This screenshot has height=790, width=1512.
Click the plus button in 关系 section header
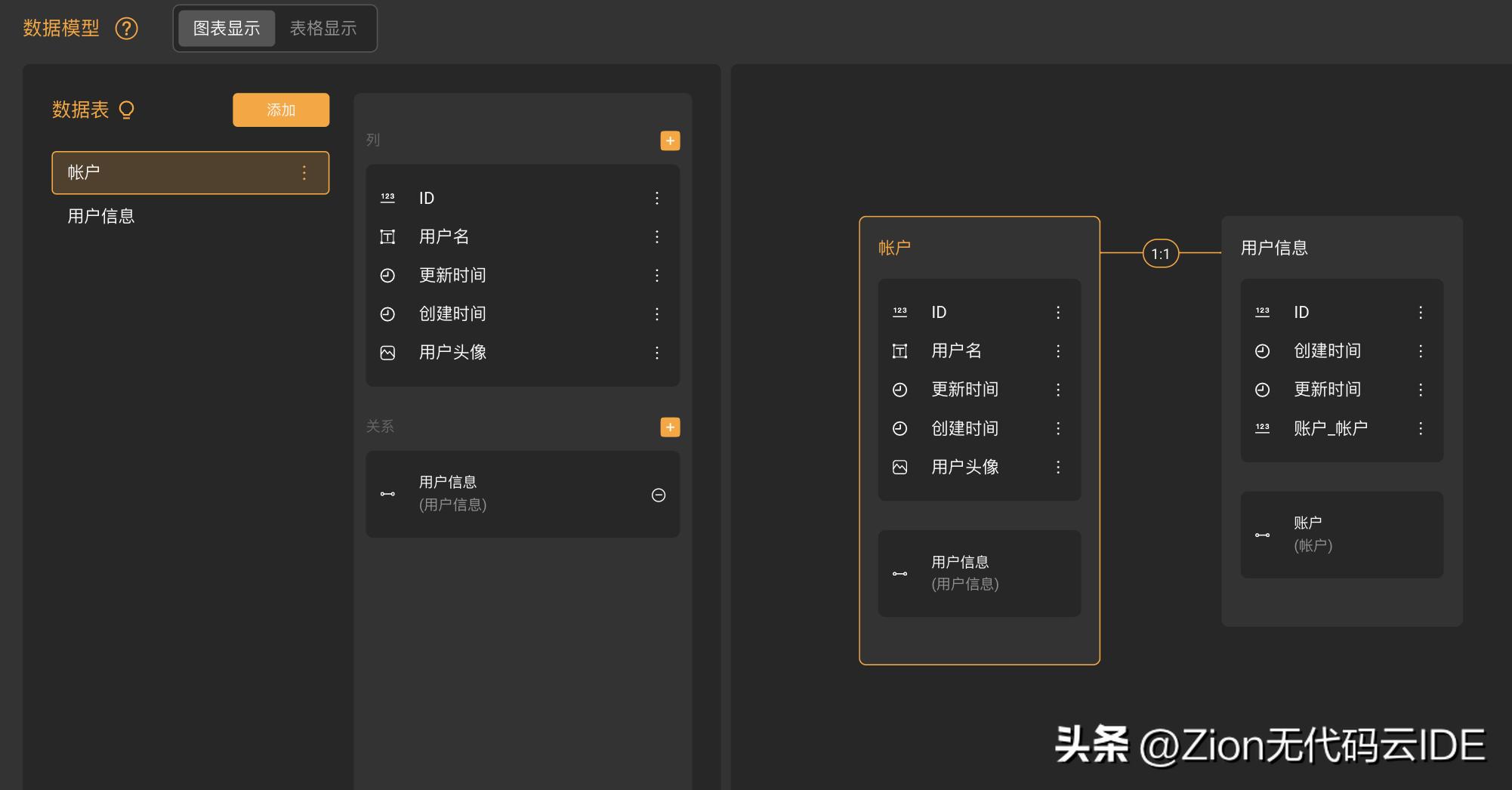click(x=669, y=427)
